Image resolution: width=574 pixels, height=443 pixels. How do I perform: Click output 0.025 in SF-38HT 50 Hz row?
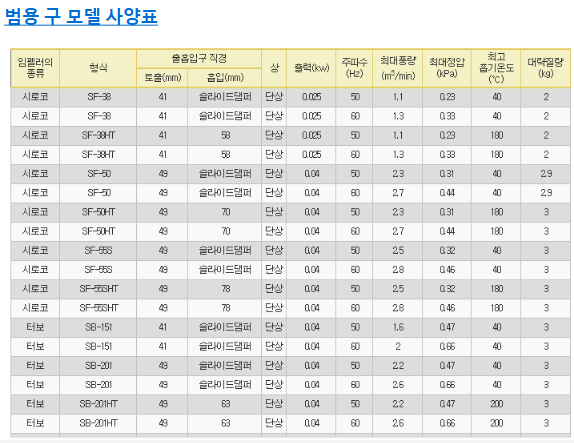pyautogui.click(x=312, y=135)
